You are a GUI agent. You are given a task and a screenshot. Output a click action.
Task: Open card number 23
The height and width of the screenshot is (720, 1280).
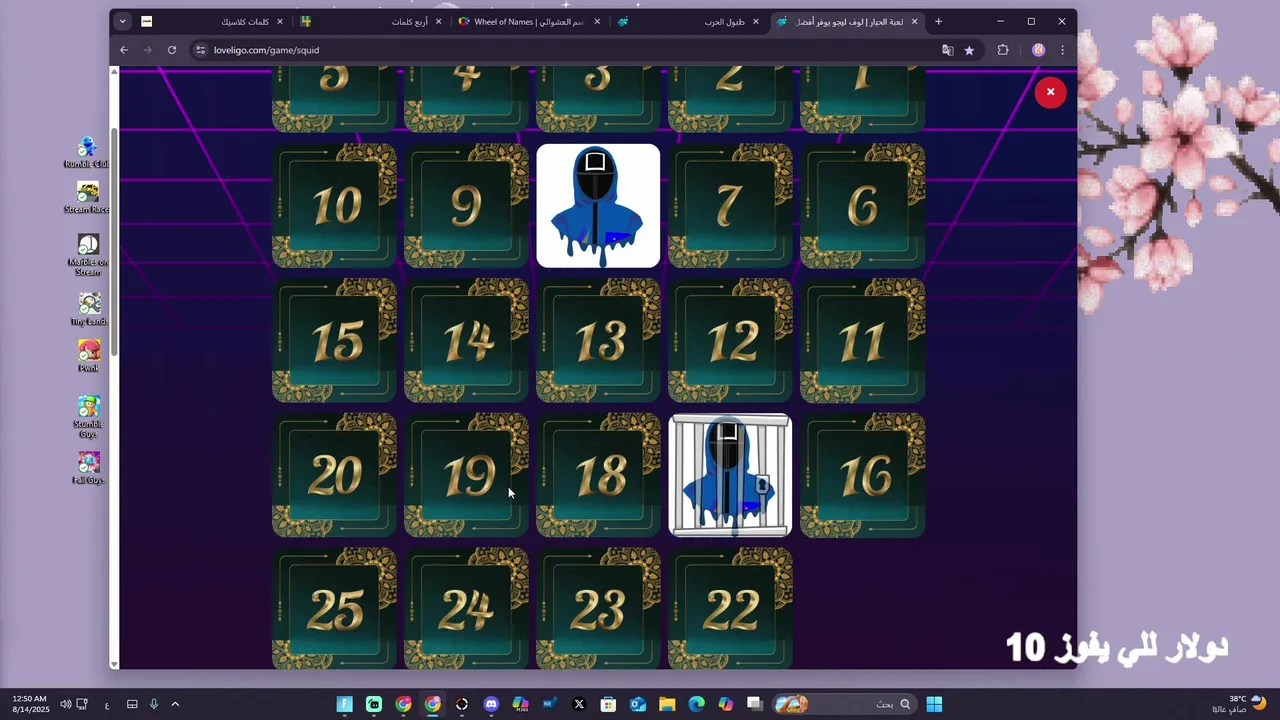pos(598,608)
